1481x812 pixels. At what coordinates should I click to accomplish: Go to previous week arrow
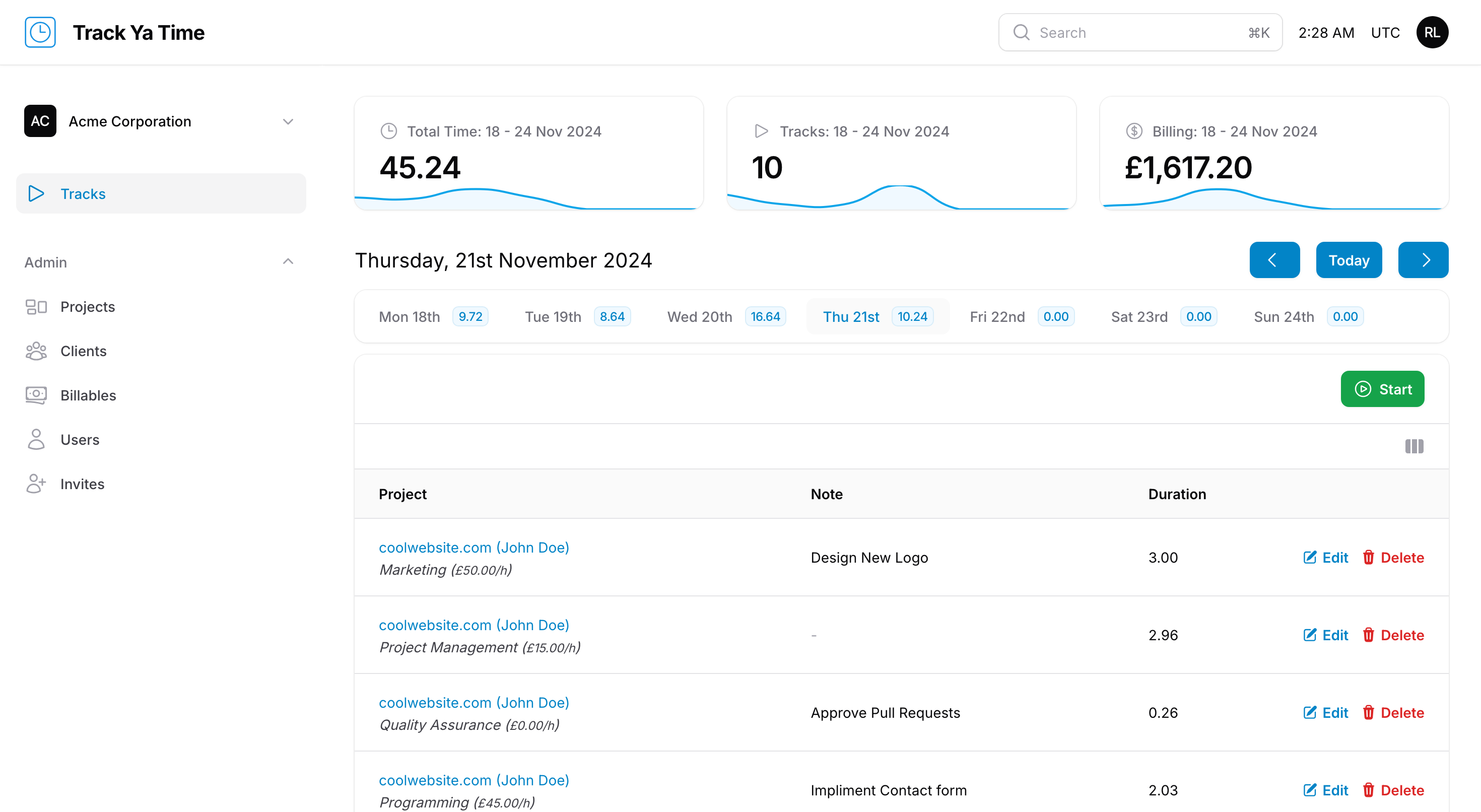click(x=1274, y=260)
